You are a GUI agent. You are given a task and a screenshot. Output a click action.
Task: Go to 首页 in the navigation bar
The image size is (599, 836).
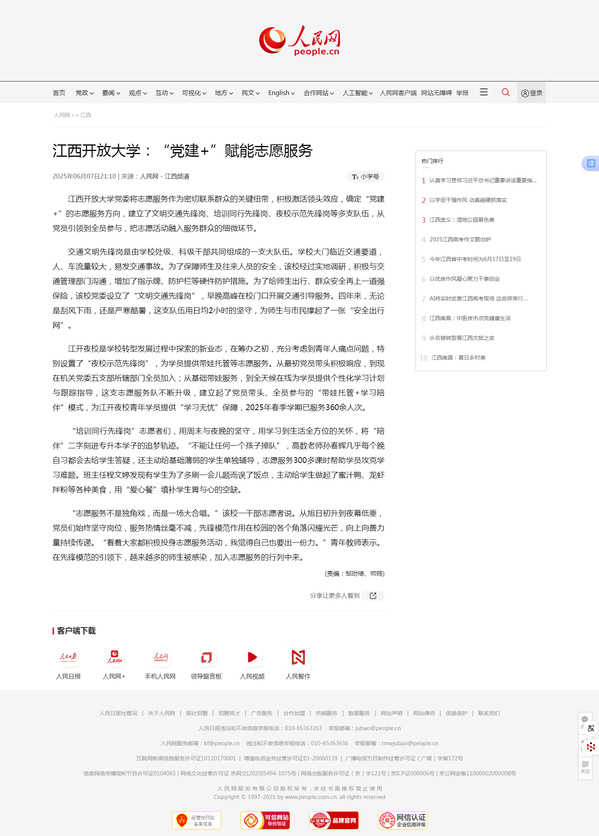tap(59, 93)
